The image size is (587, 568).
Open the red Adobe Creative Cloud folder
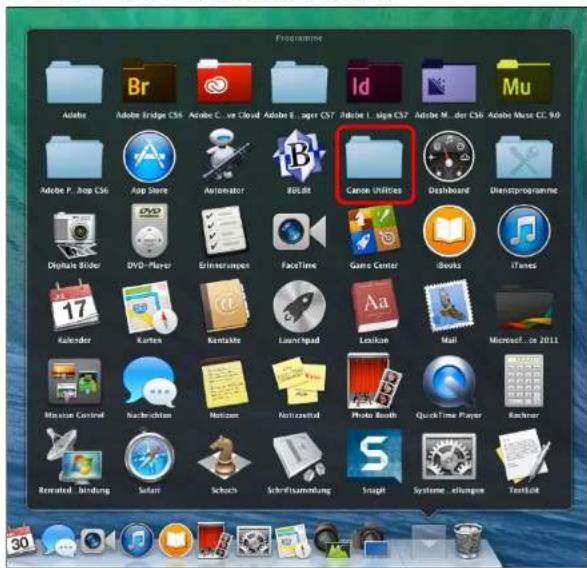(x=224, y=82)
